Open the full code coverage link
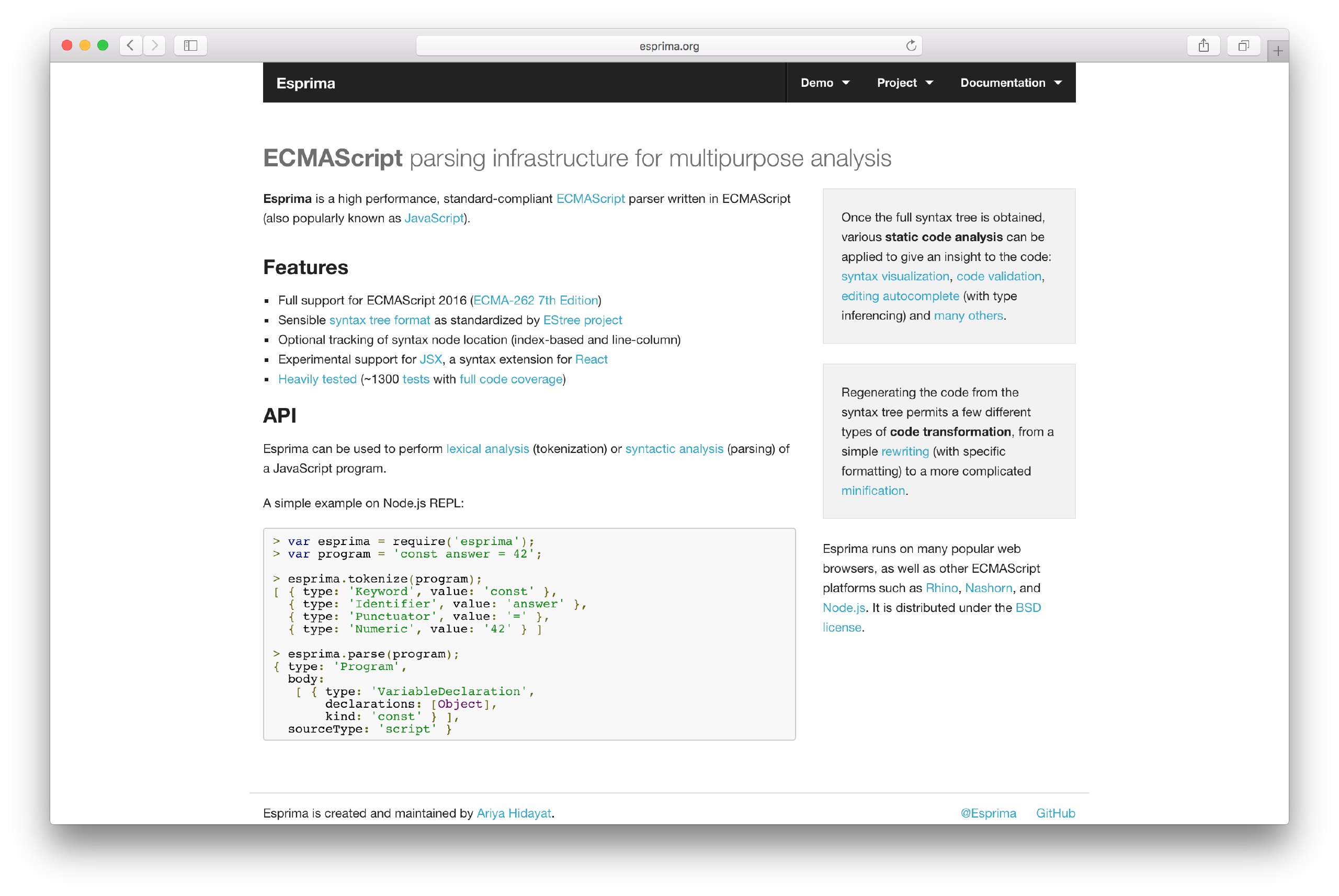Screen dimensions: 1339x896 [511, 379]
